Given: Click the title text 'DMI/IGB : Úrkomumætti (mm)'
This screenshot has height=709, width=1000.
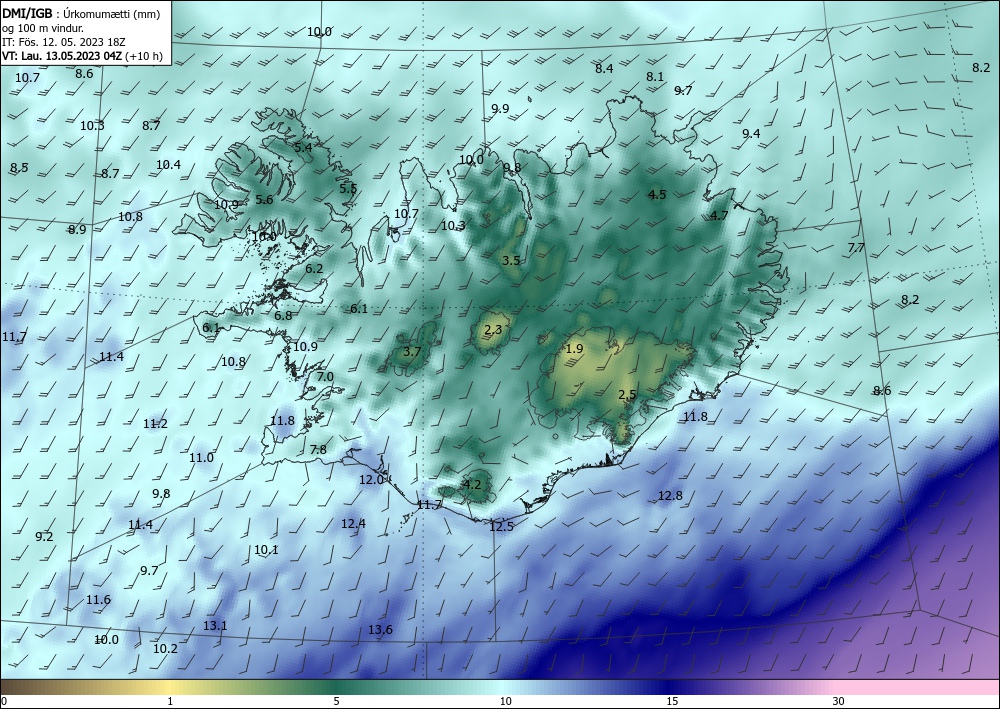Looking at the screenshot, I should (80, 13).
